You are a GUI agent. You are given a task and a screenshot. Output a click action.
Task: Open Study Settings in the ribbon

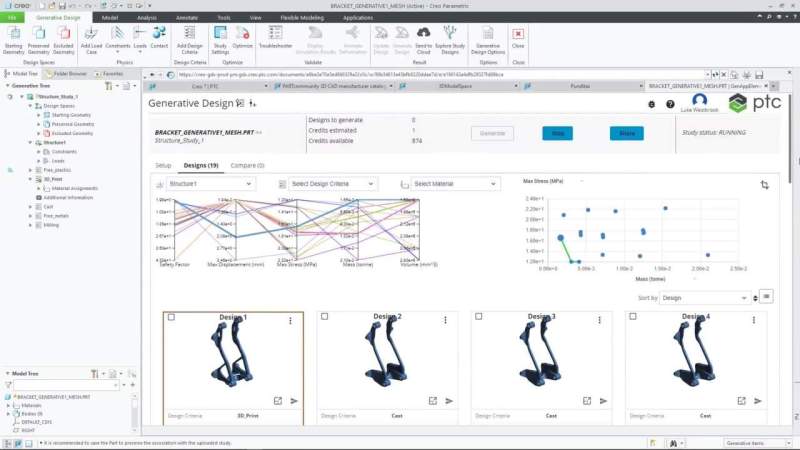pyautogui.click(x=220, y=40)
